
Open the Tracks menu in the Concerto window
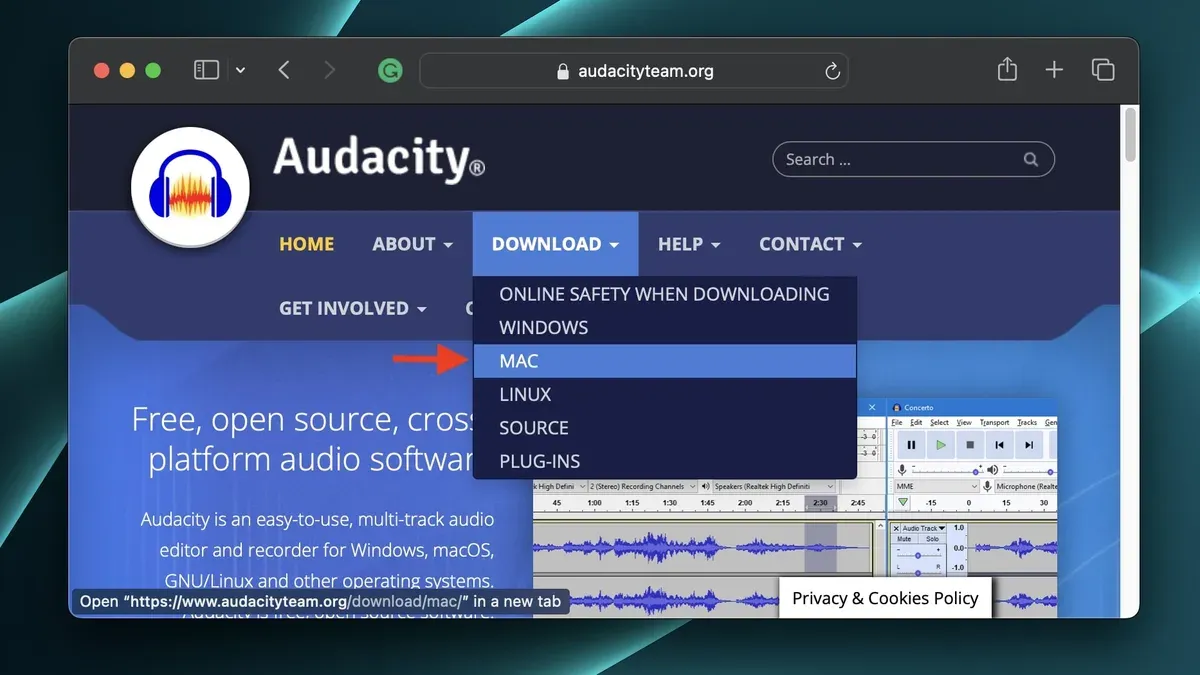coord(1027,422)
